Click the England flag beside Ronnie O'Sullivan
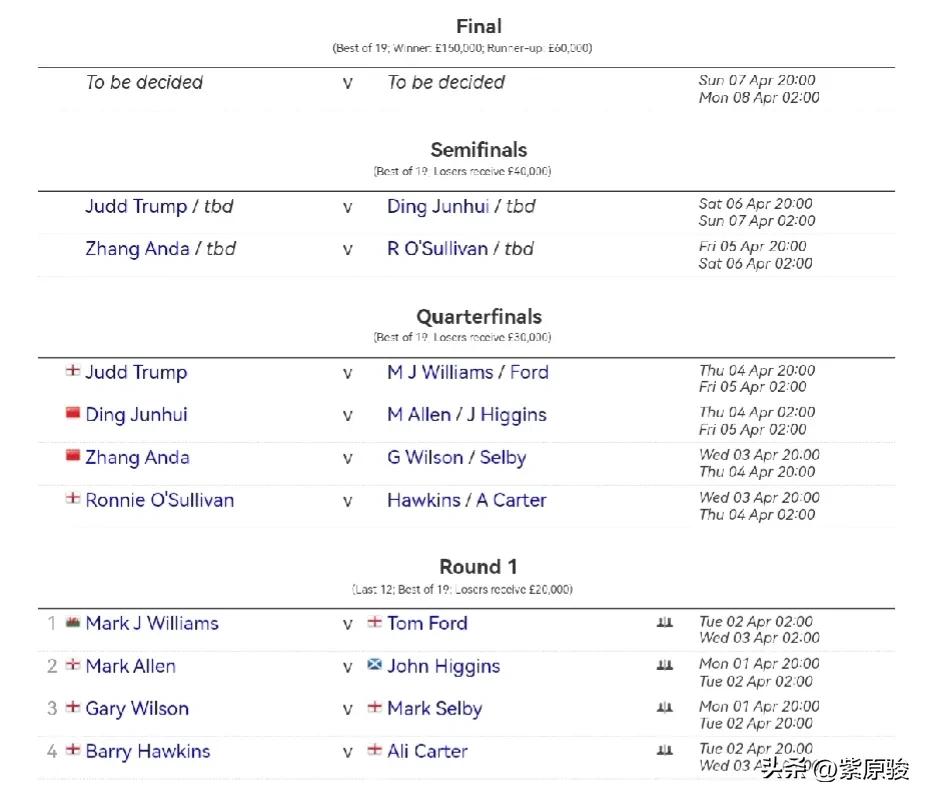Screen dimensions: 930x801 [x=72, y=498]
